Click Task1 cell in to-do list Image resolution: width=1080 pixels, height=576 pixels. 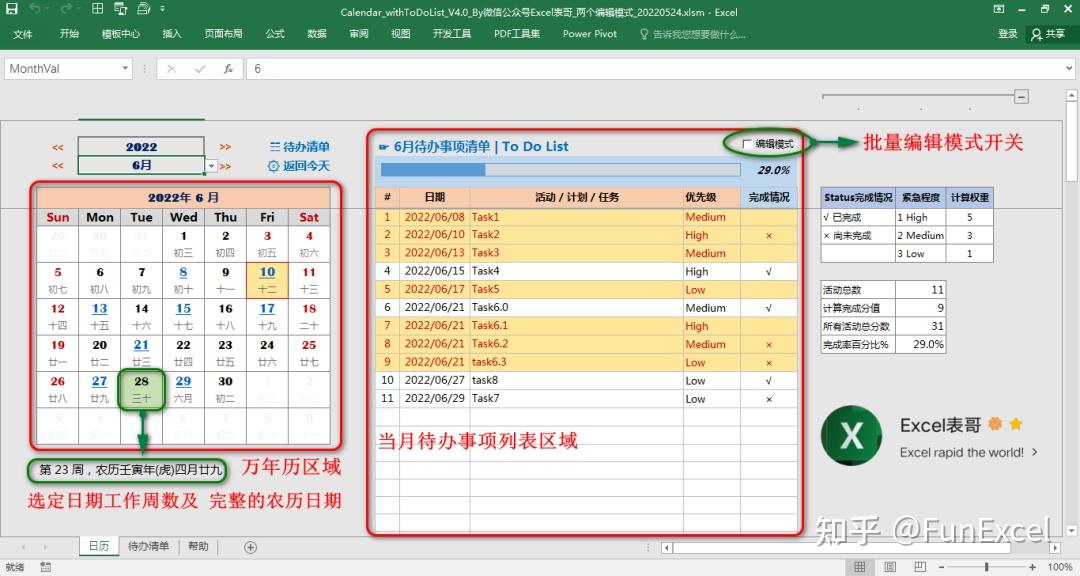[x=576, y=217]
